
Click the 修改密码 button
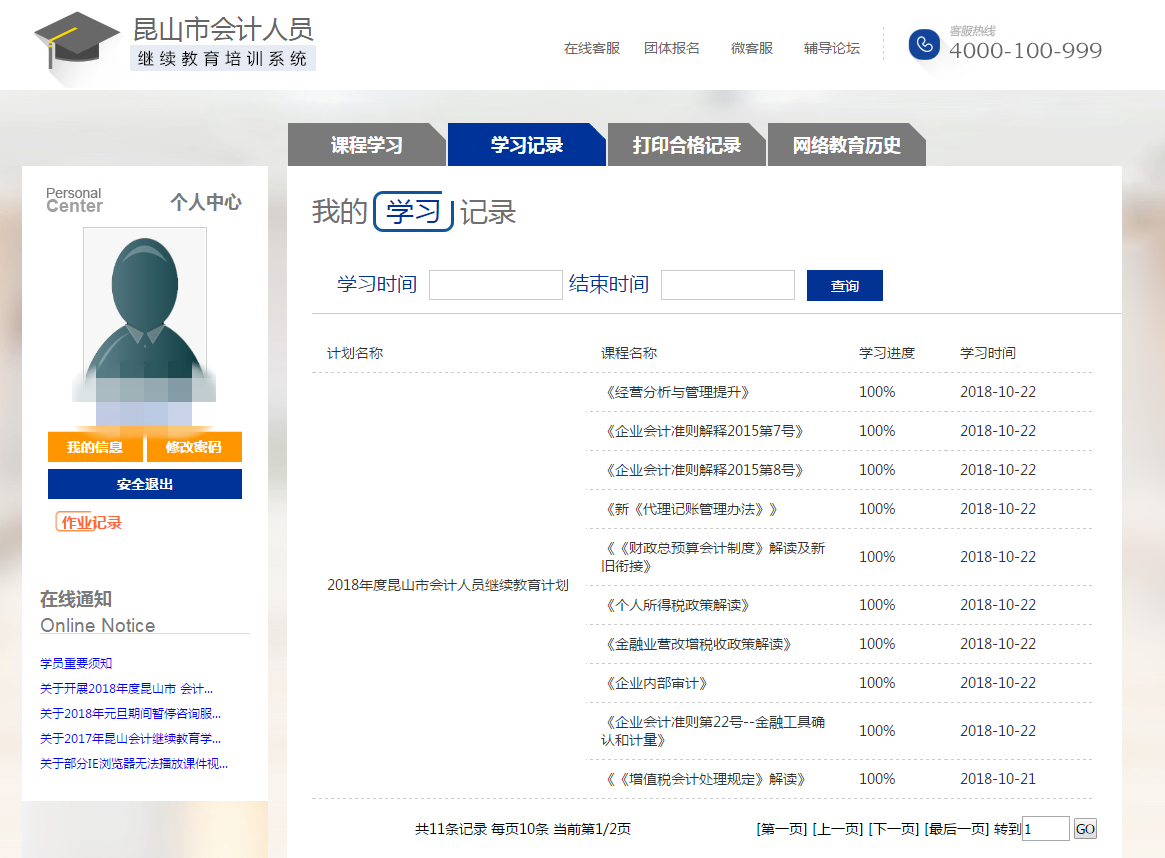click(x=194, y=447)
